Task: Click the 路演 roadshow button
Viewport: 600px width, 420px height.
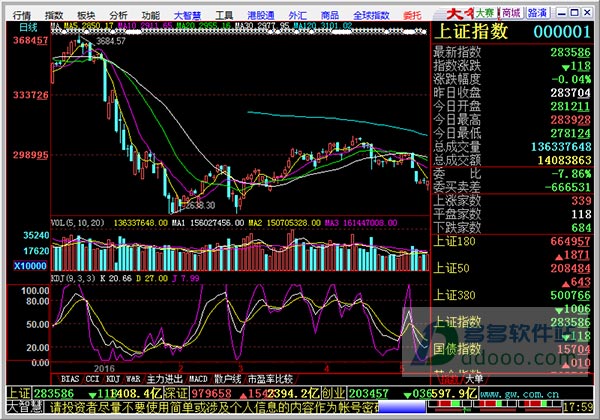Action: (537, 13)
